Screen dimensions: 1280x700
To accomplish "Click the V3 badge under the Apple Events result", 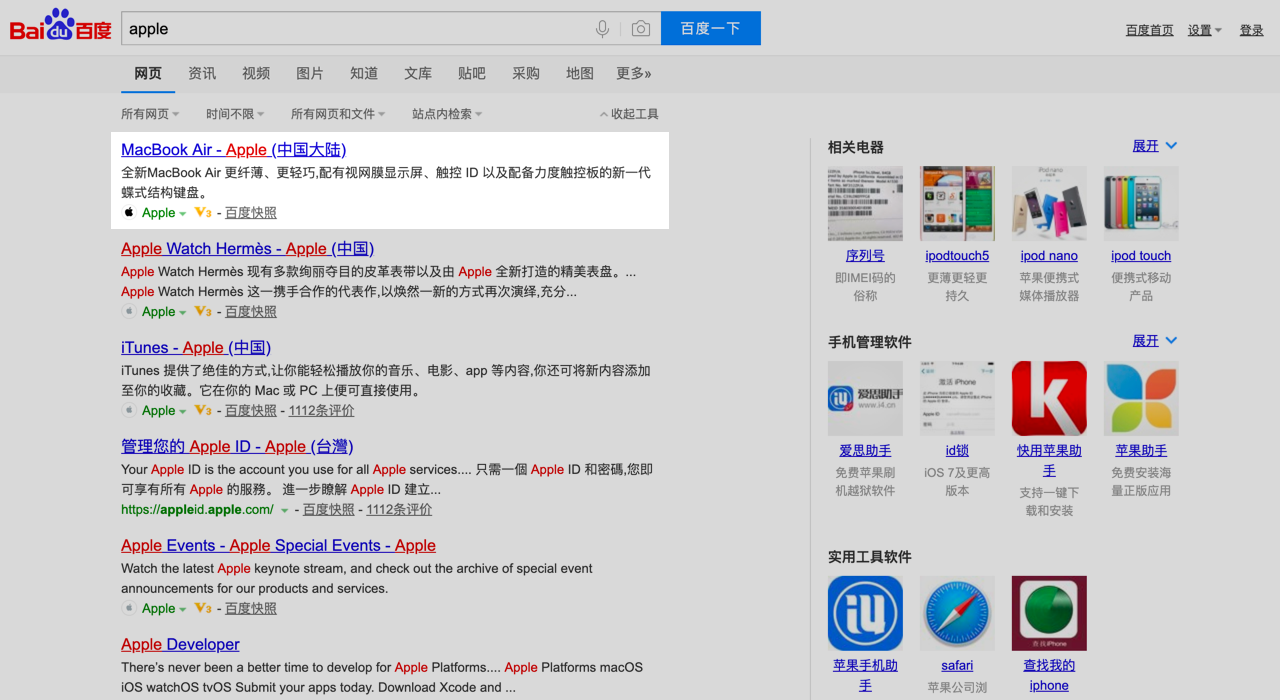I will click(x=203, y=608).
